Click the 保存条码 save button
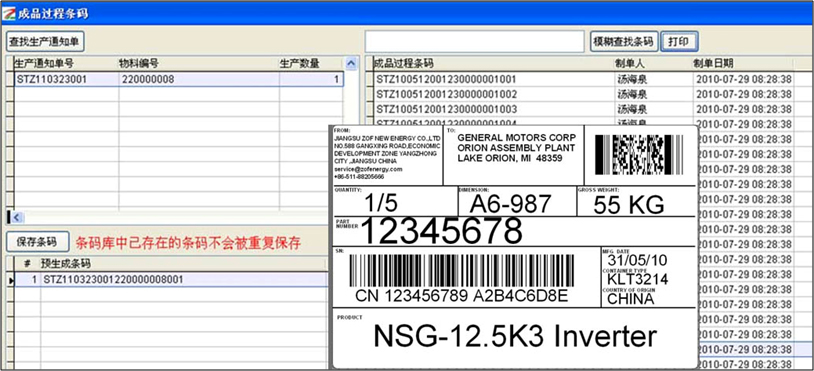 [x=37, y=242]
